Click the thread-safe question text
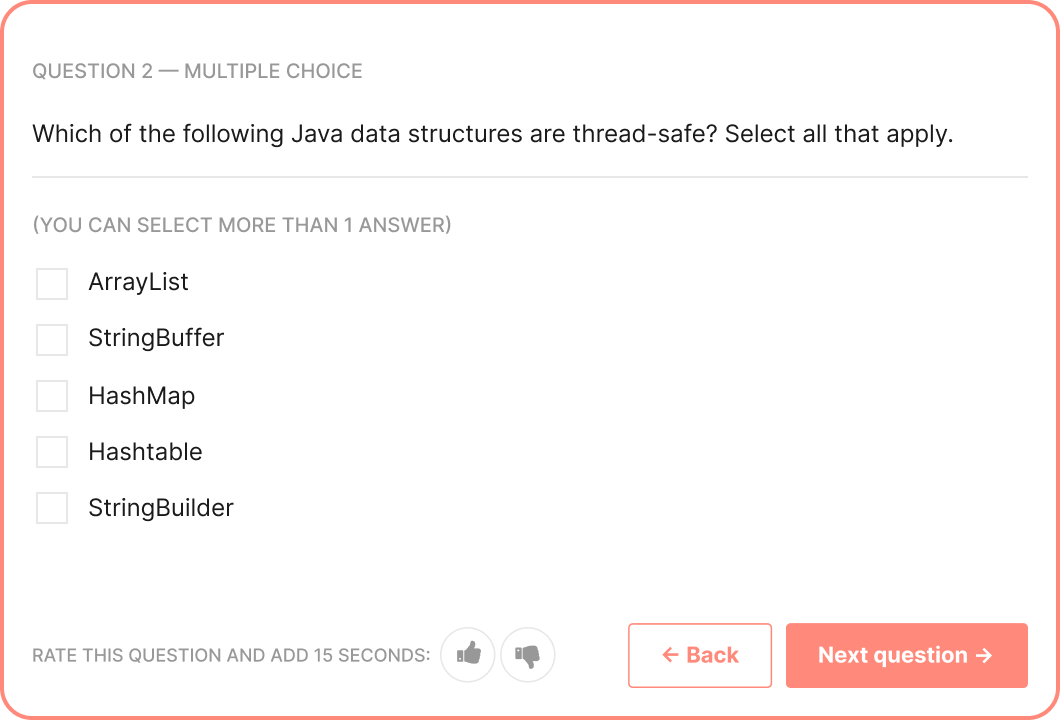This screenshot has width=1060, height=720. pyautogui.click(x=493, y=134)
